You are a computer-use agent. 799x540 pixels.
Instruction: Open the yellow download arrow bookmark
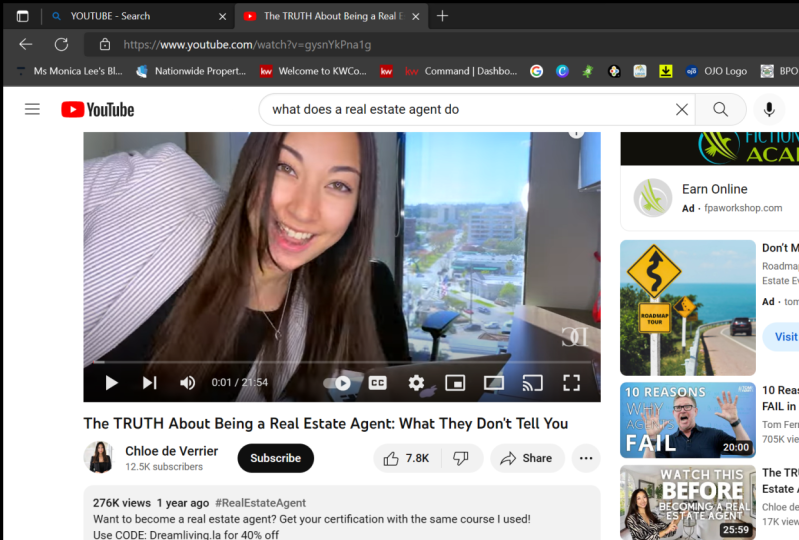click(x=665, y=71)
